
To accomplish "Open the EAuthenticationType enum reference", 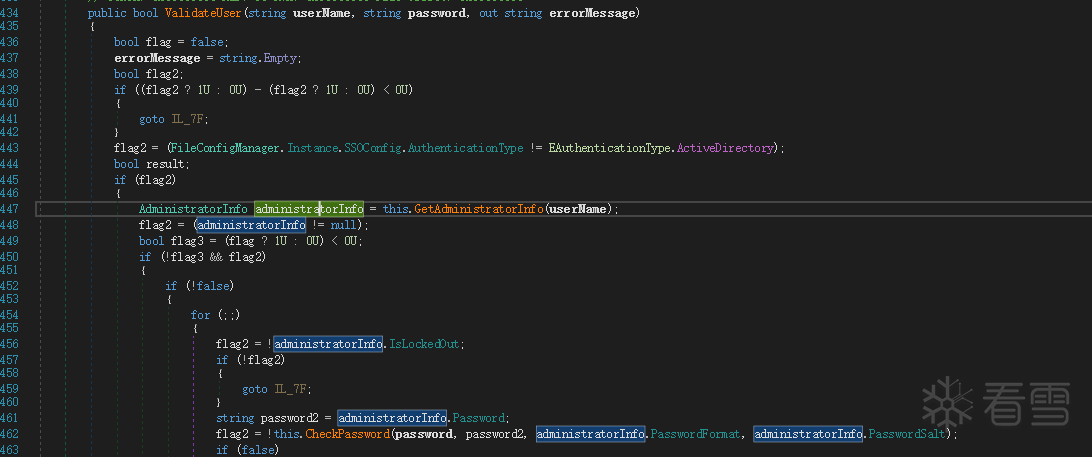I will click(x=609, y=148).
